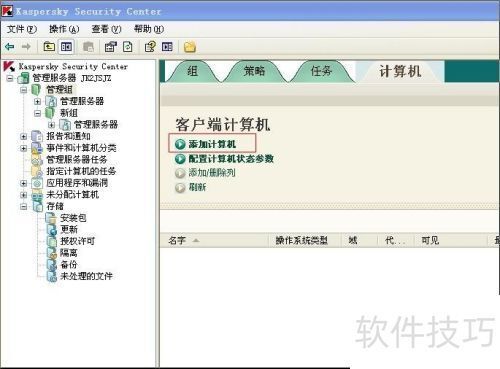Select the 未分配计算机 tree node
The height and width of the screenshot is (369, 500).
[x=72, y=194]
